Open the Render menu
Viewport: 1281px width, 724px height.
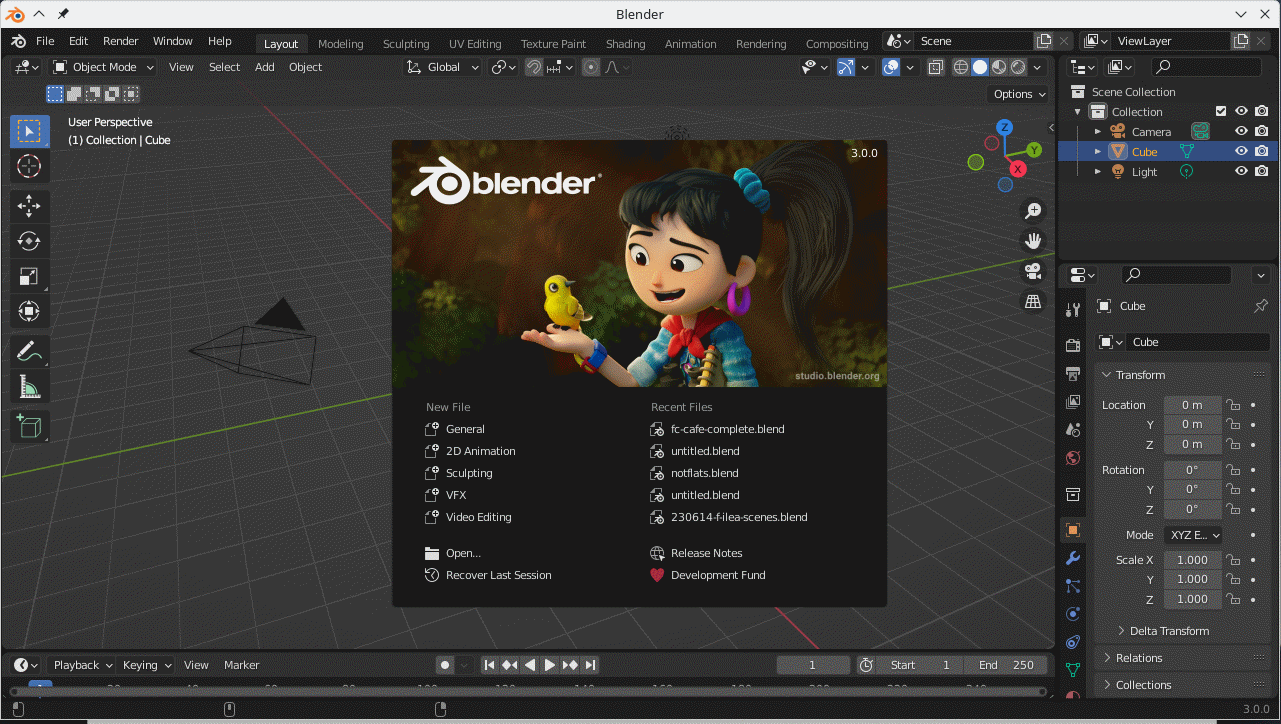click(120, 41)
